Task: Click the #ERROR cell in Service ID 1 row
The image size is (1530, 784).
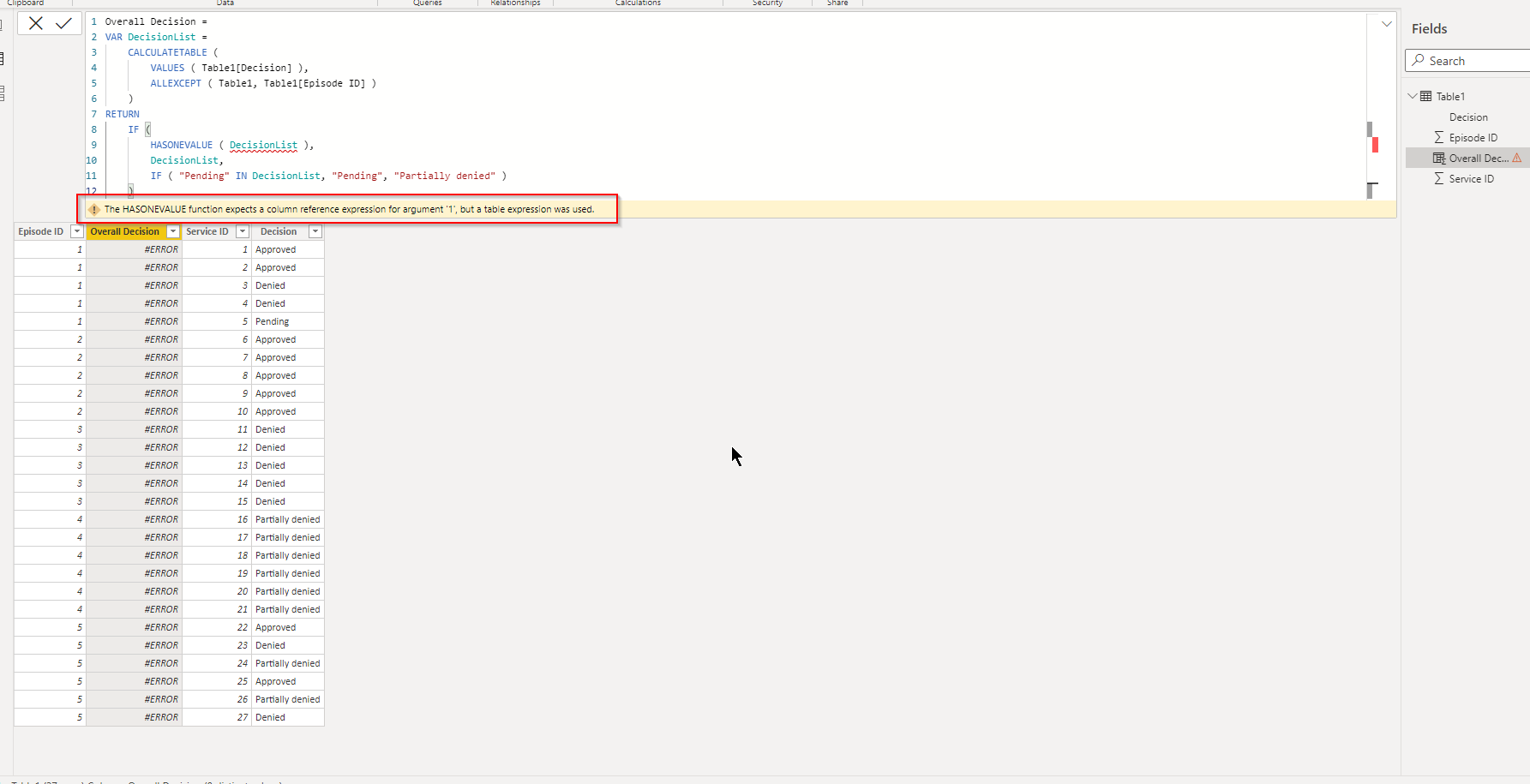Action: [134, 249]
